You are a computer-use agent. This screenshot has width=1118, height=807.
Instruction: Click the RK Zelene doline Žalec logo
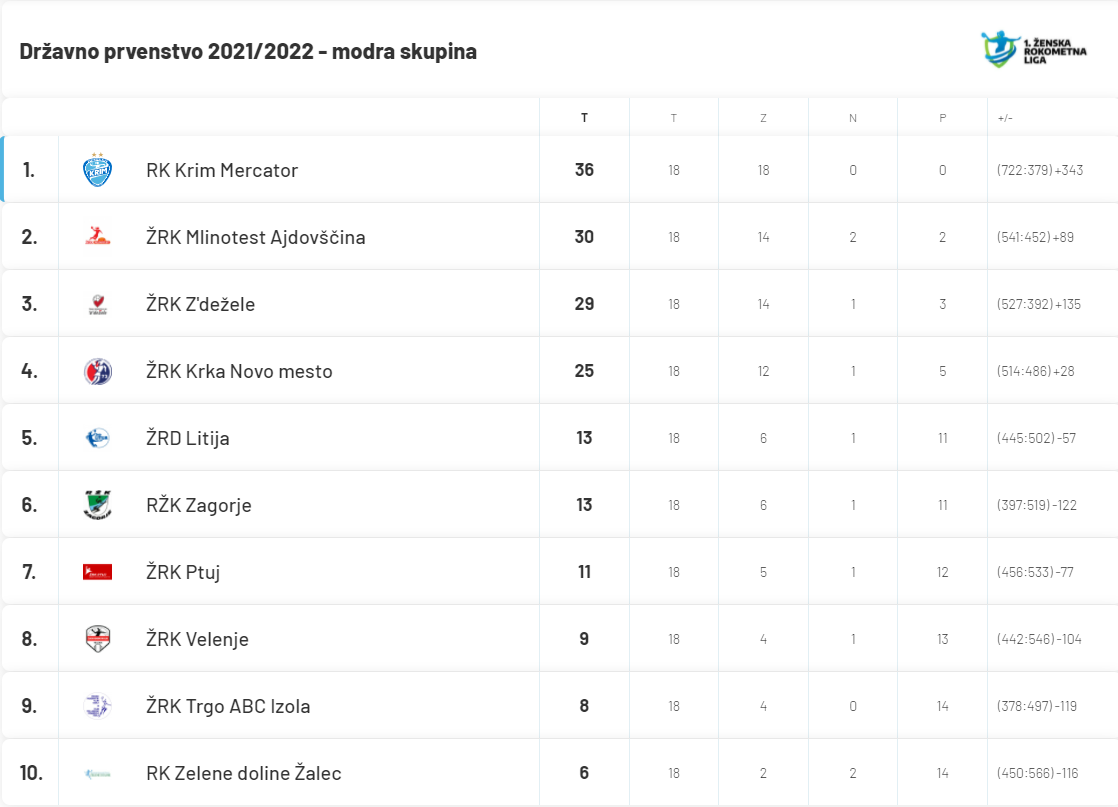point(98,773)
